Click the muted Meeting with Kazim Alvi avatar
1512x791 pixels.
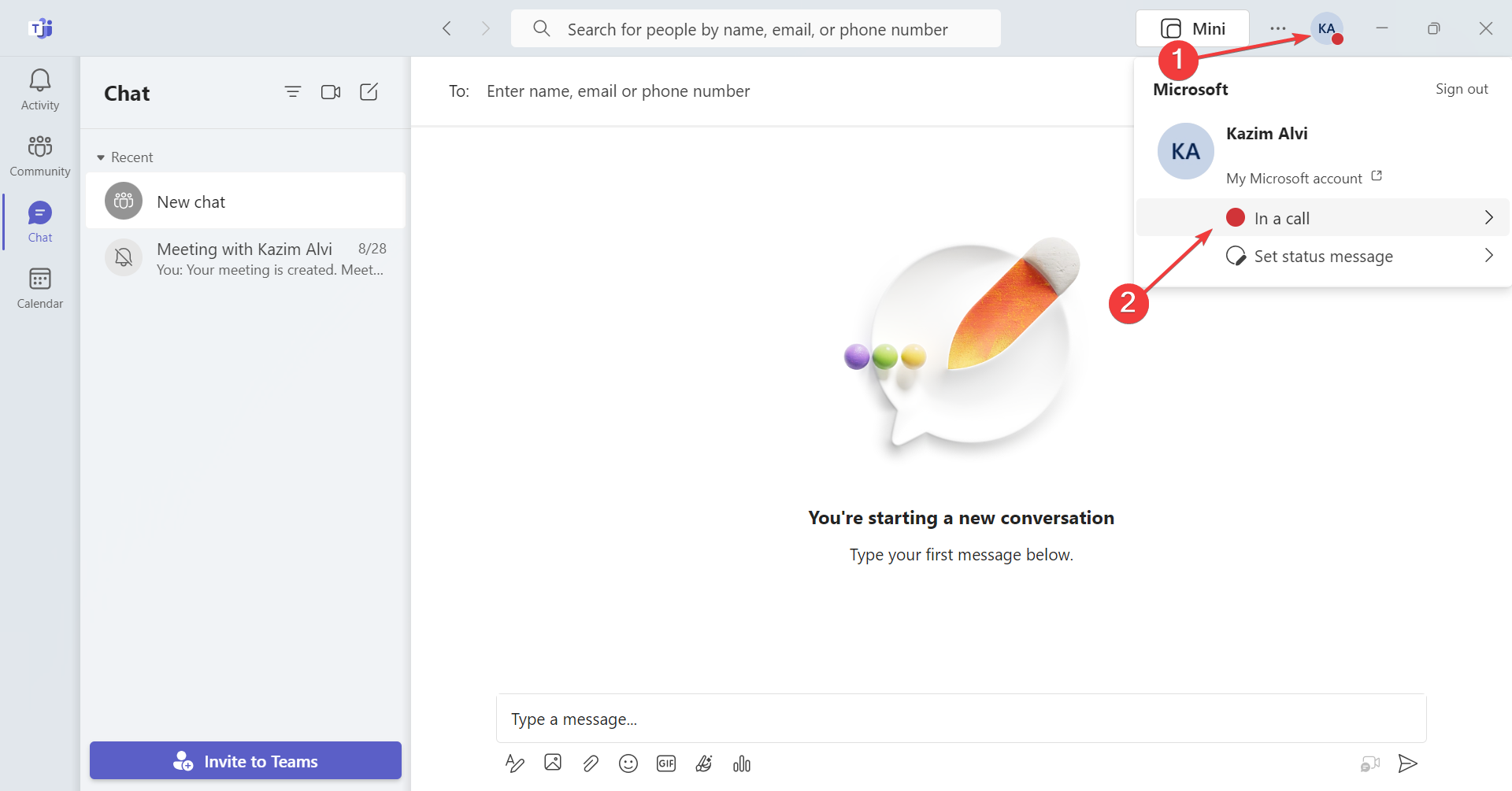[x=124, y=257]
